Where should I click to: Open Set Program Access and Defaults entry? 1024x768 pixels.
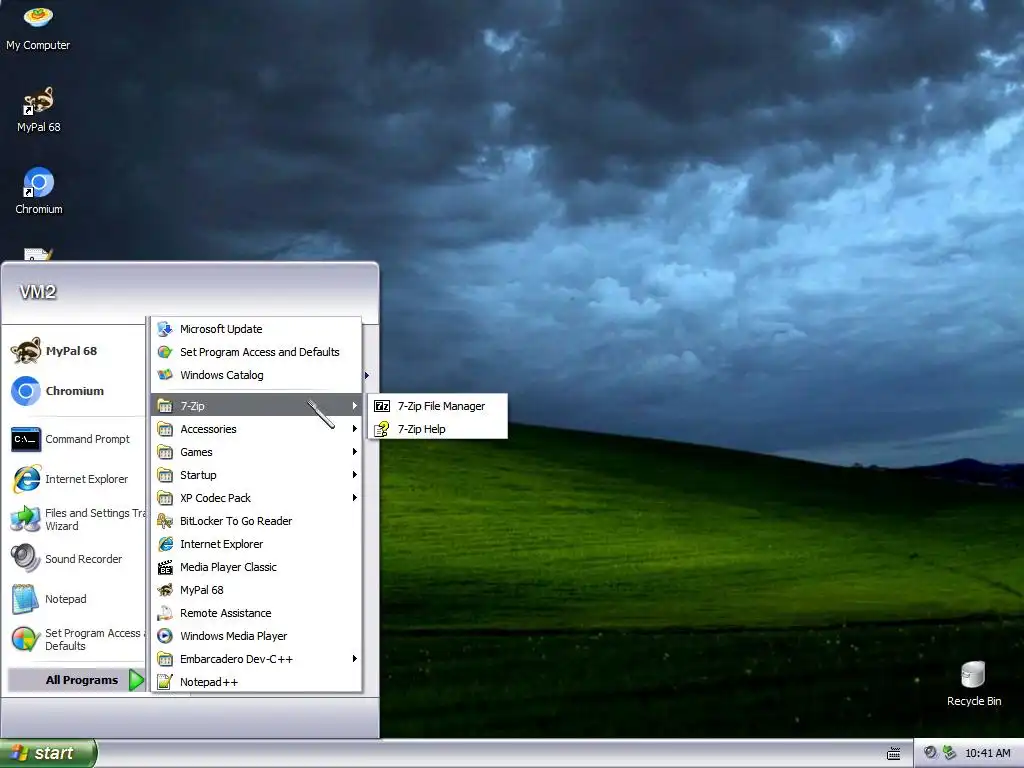[x=256, y=352]
